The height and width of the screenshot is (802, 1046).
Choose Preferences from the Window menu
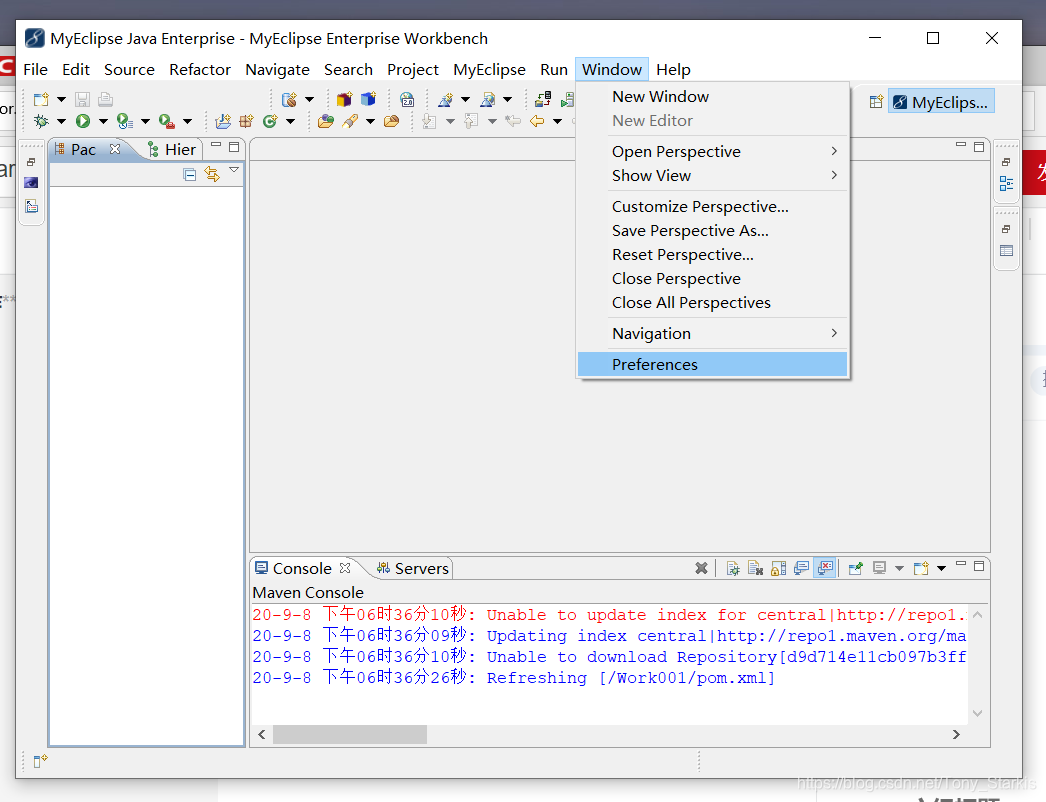[x=712, y=364]
